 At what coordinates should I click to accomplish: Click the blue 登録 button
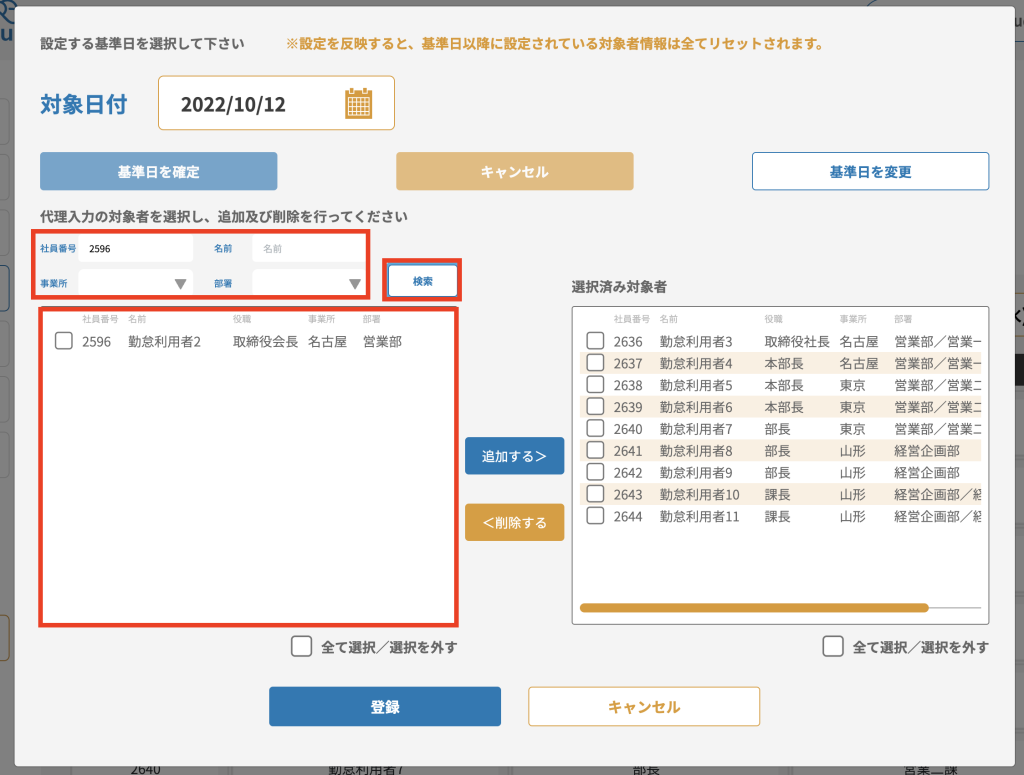(x=384, y=706)
